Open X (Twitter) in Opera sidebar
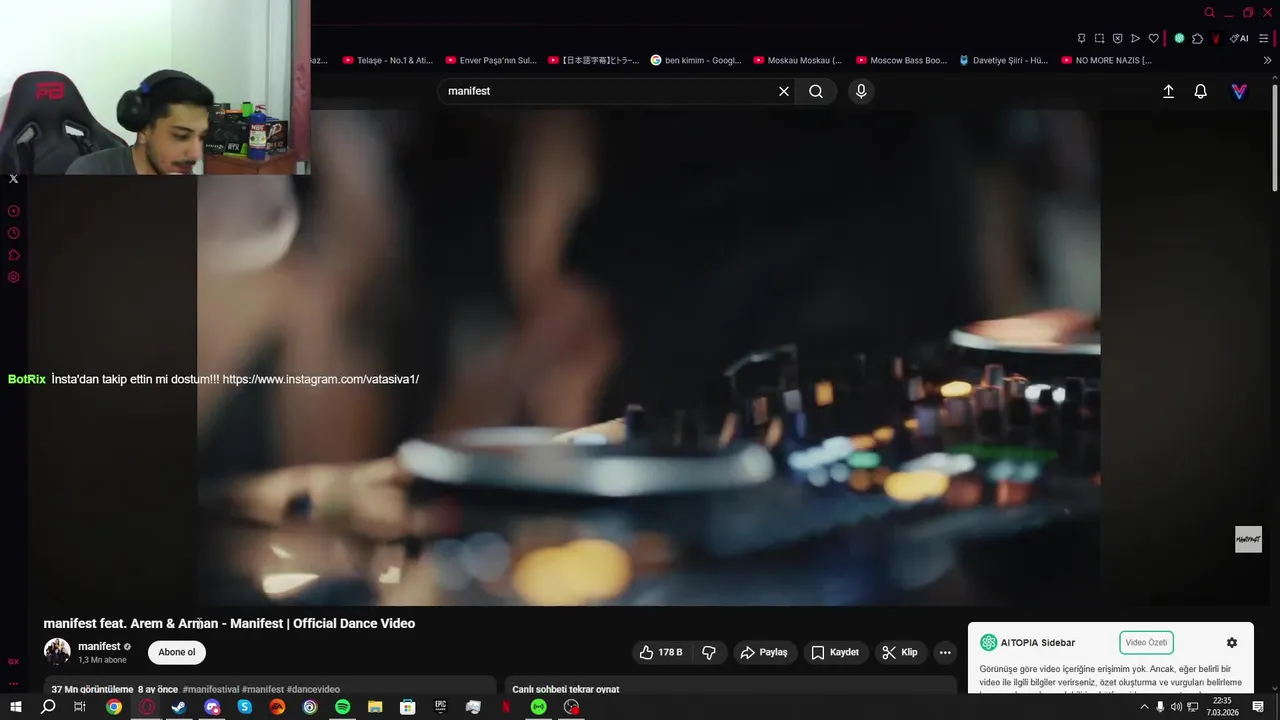The height and width of the screenshot is (720, 1280). [14, 179]
